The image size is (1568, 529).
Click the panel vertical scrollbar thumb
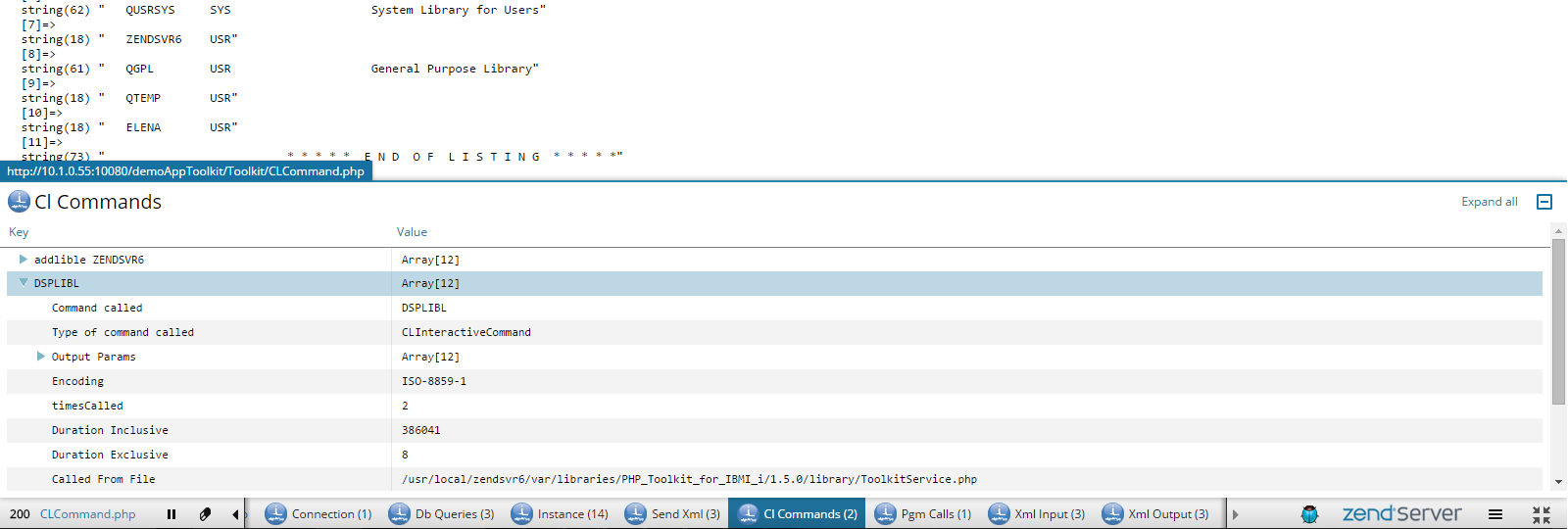tap(1558, 321)
